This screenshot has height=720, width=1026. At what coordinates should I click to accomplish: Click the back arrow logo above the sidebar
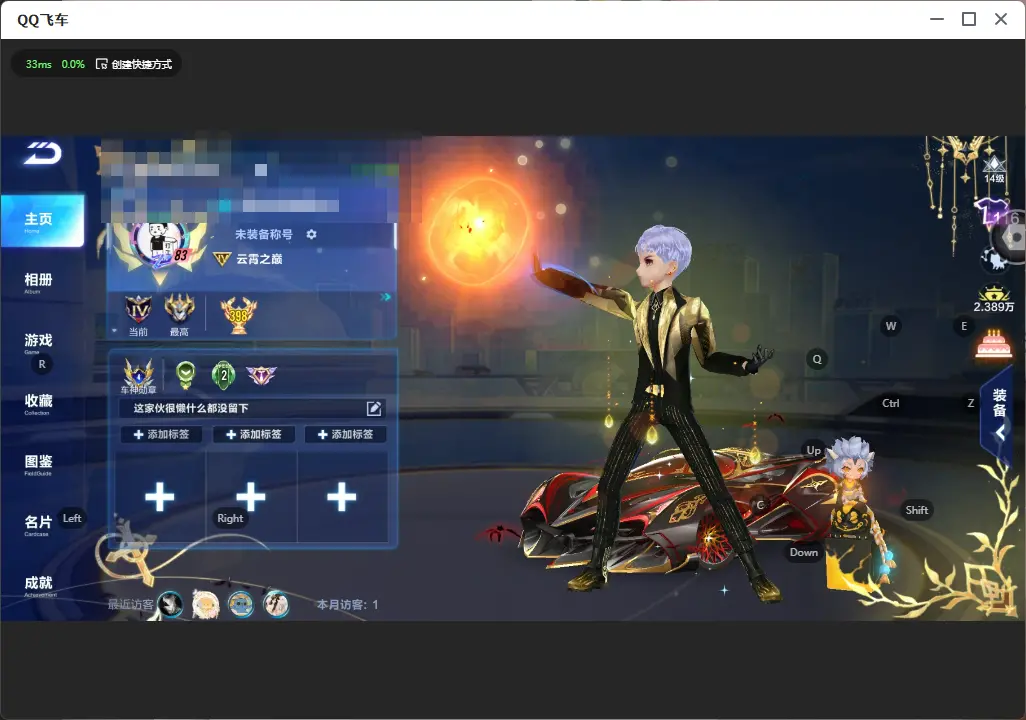43,153
